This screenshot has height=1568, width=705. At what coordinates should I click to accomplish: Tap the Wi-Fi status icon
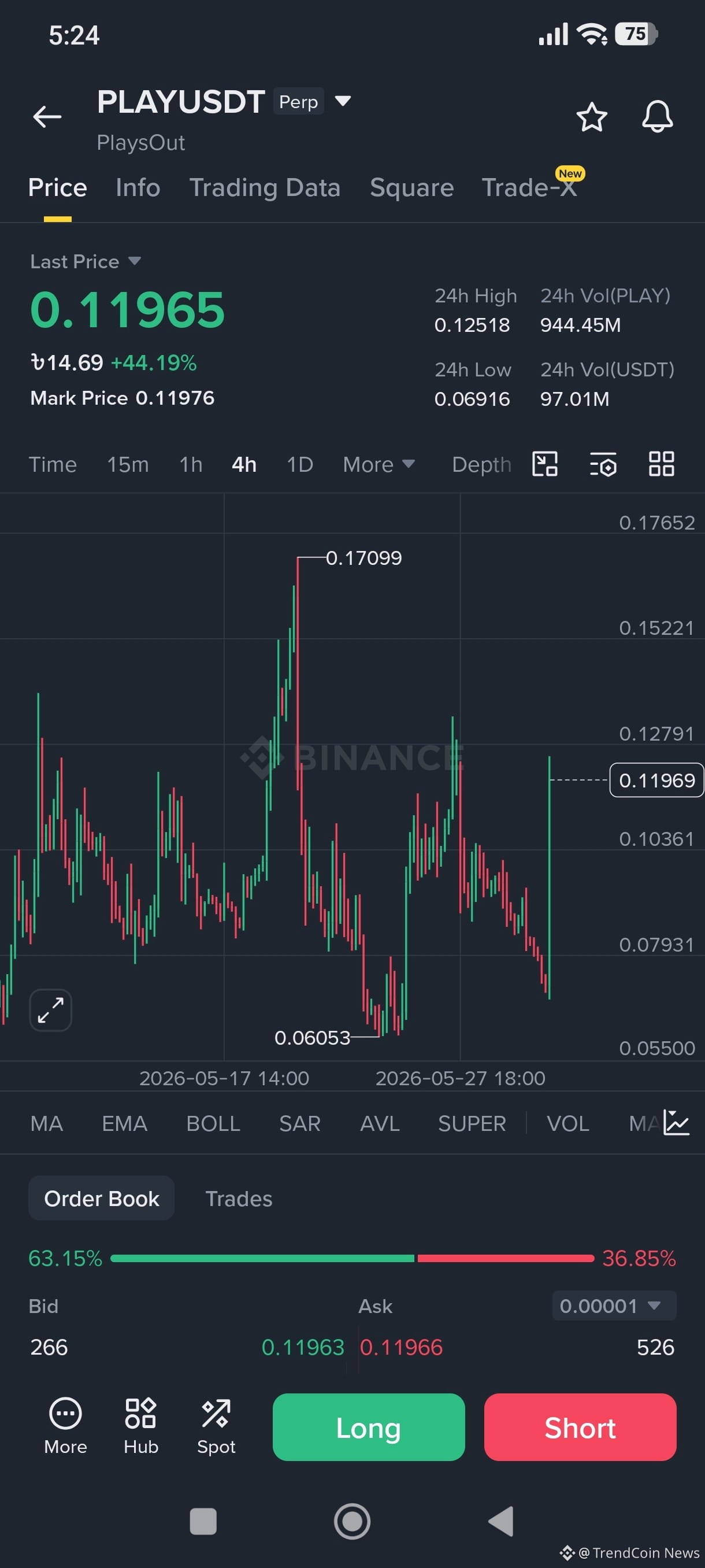tap(592, 34)
